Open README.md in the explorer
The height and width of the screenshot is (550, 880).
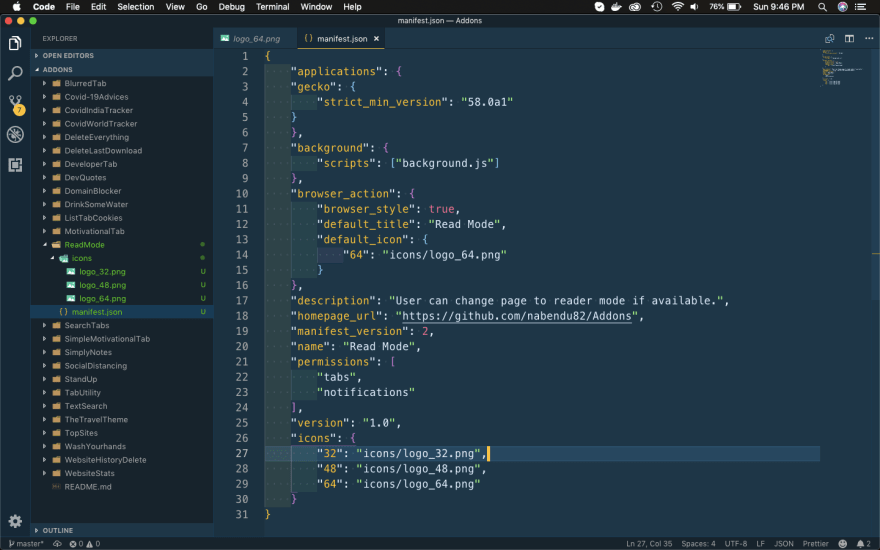click(x=88, y=487)
